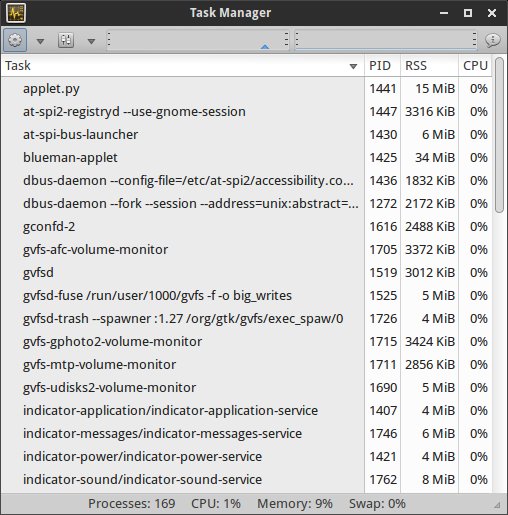The image size is (508, 515).
Task: Select the gvfs-afc-volume-monitor process
Action: coord(247,250)
